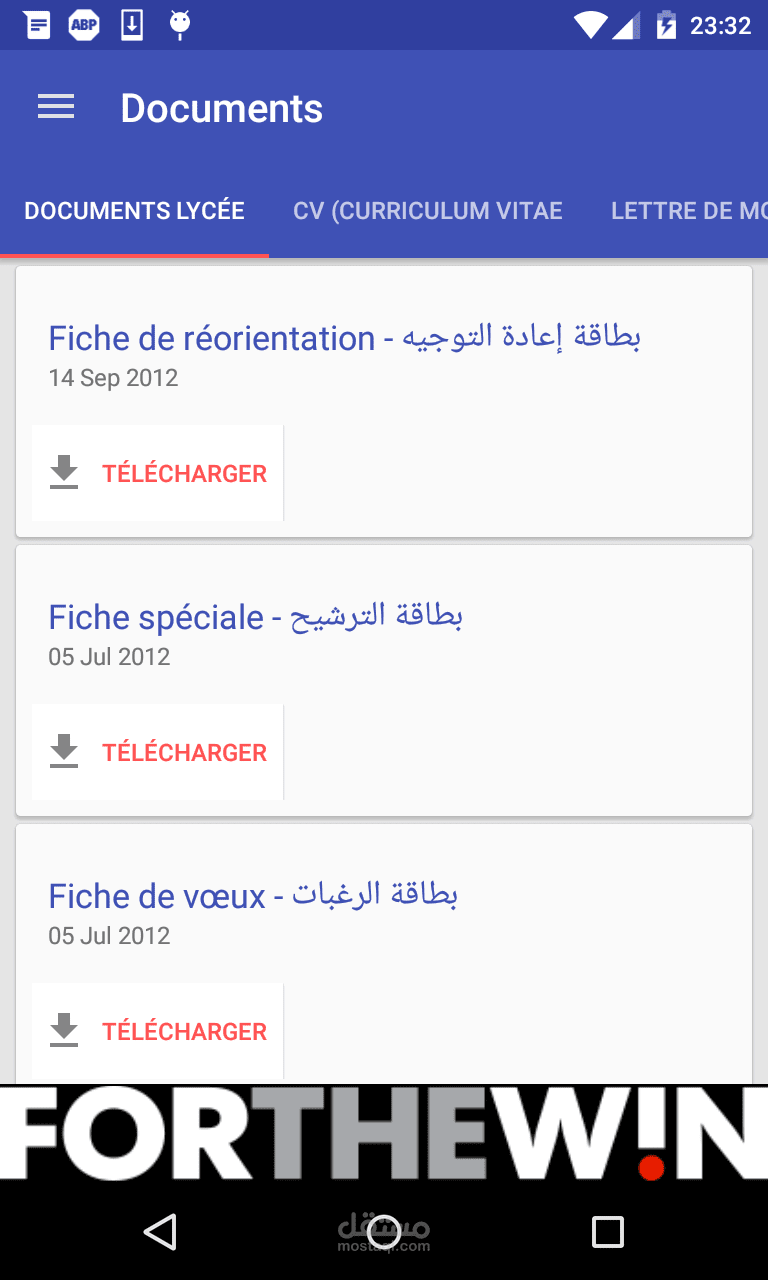Tap the ABP status bar icon
Viewport: 768px width, 1280px height.
tap(84, 25)
